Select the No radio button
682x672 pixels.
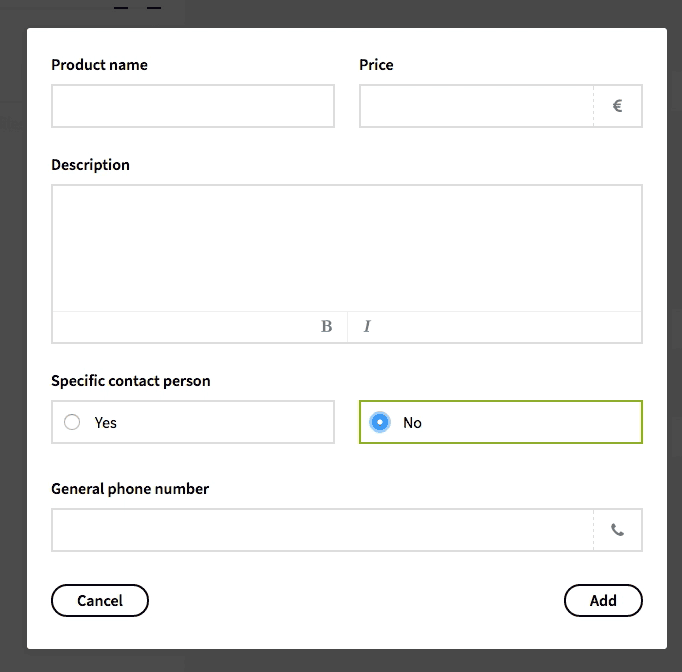click(x=380, y=422)
